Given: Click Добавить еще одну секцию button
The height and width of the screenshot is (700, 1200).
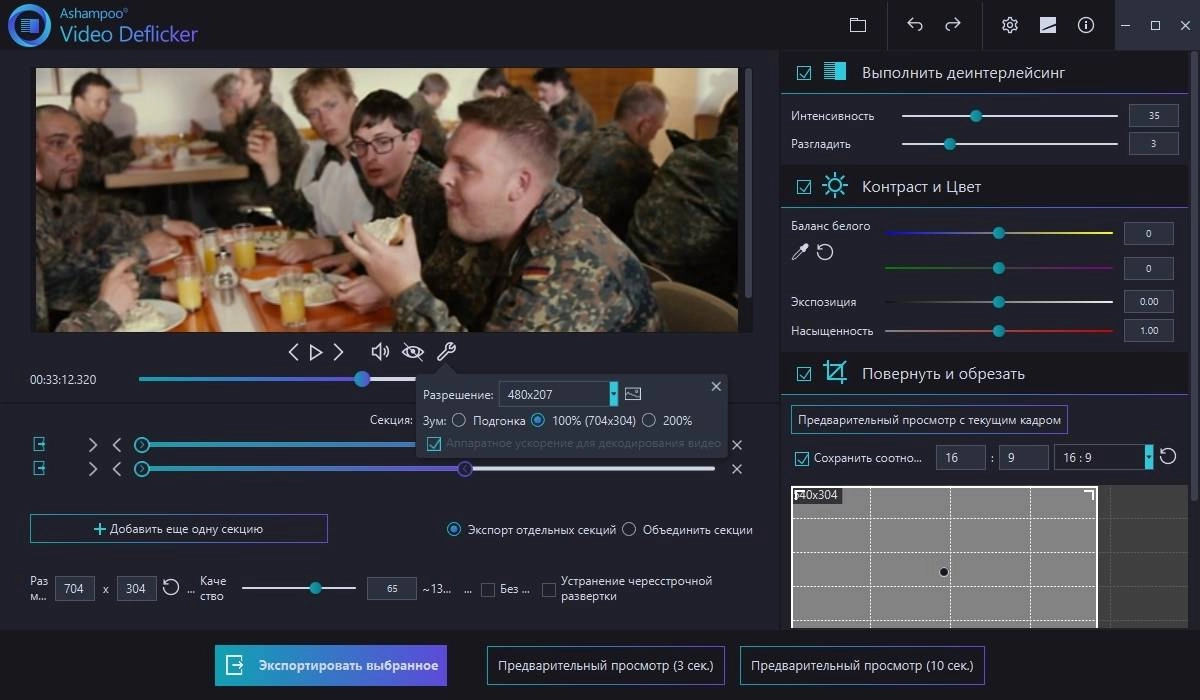Looking at the screenshot, I should 179,529.
